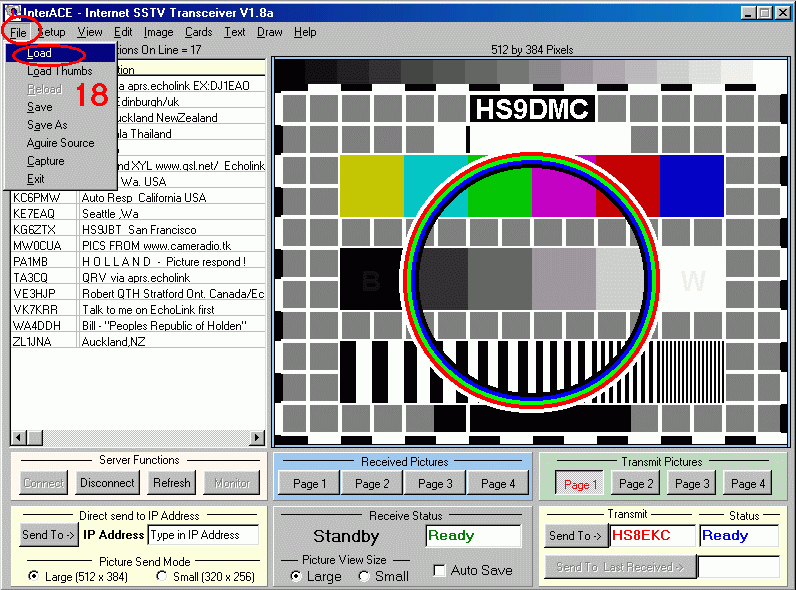This screenshot has width=796, height=590.
Task: Click the Monitor button
Action: (x=231, y=483)
